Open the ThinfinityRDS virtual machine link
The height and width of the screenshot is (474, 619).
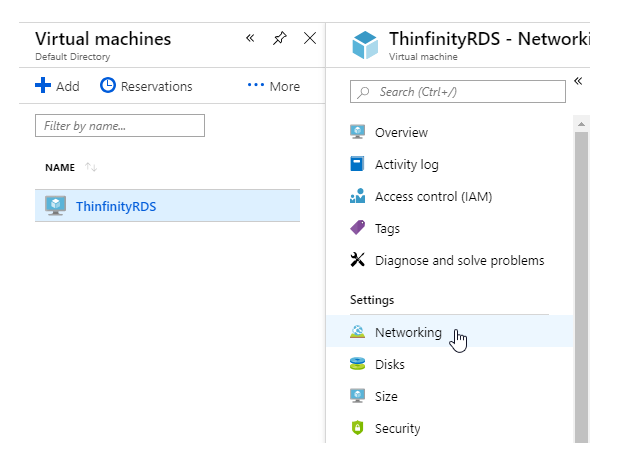(x=116, y=206)
